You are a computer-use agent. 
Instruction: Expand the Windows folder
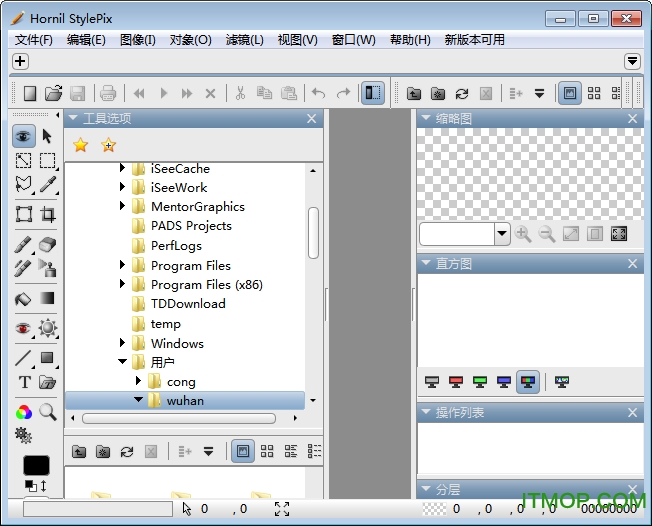coord(122,342)
